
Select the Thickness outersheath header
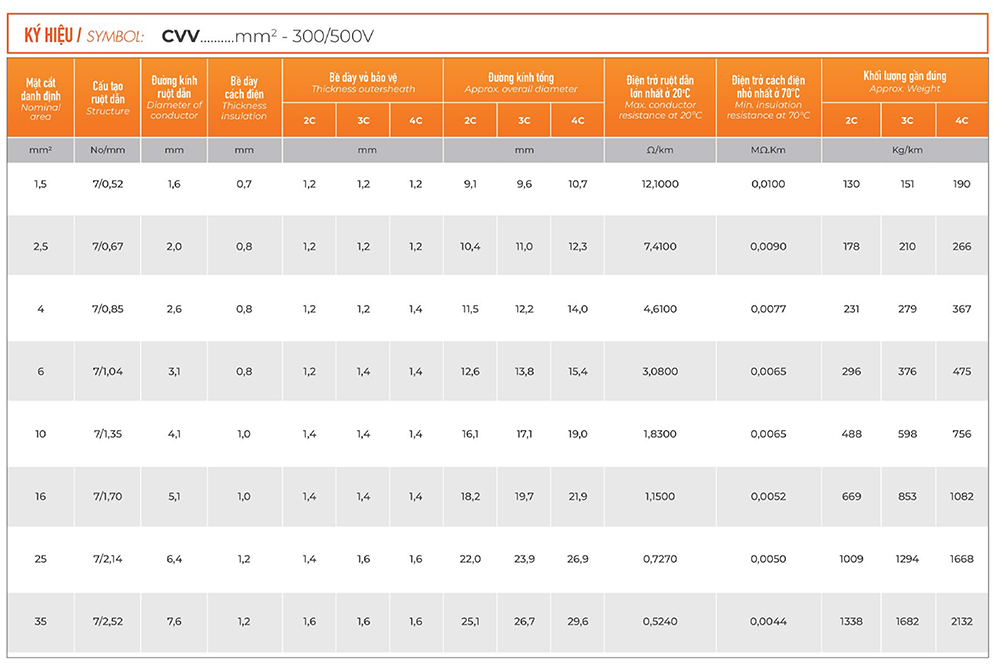point(362,82)
